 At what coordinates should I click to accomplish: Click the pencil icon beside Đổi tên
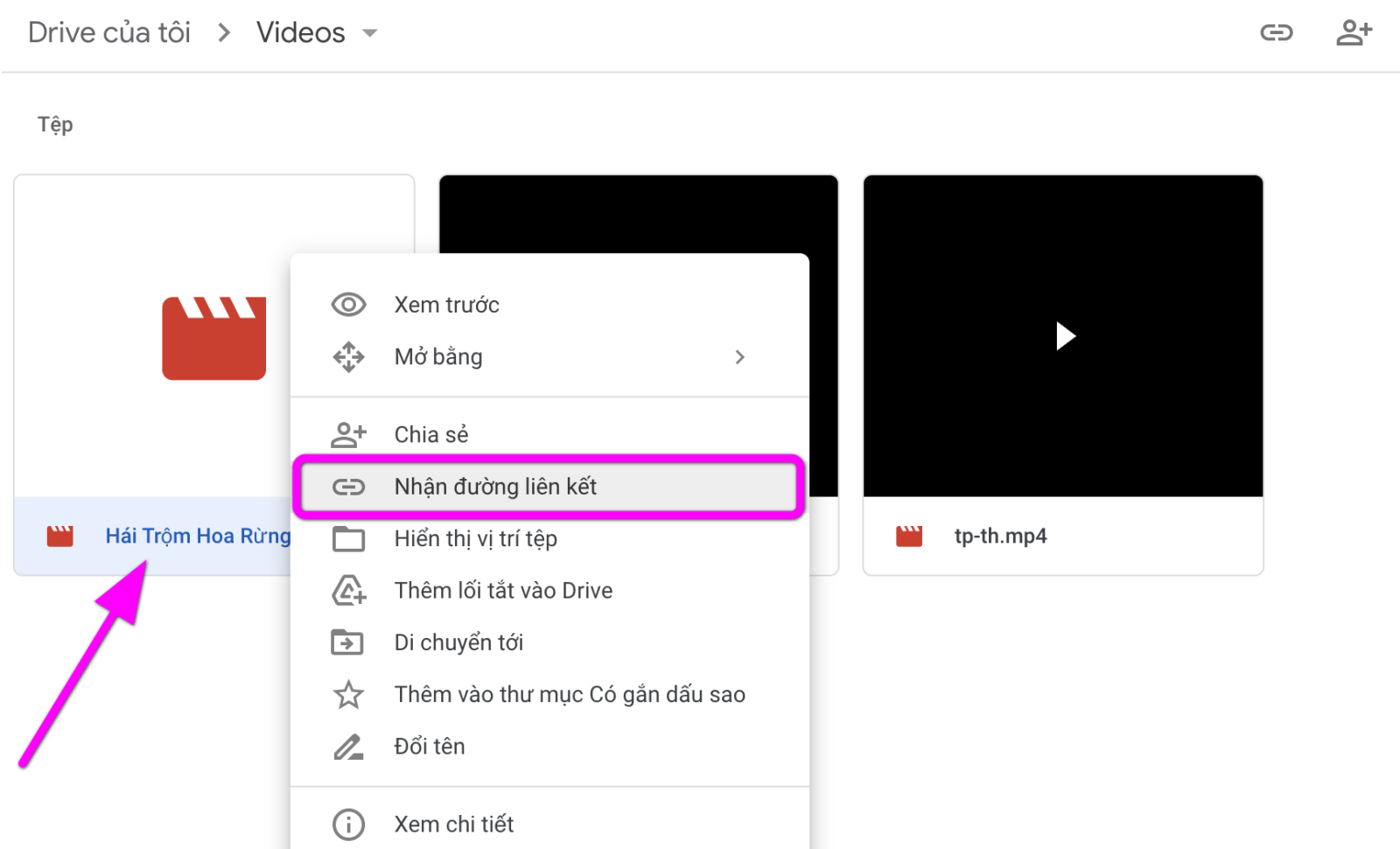(x=348, y=746)
